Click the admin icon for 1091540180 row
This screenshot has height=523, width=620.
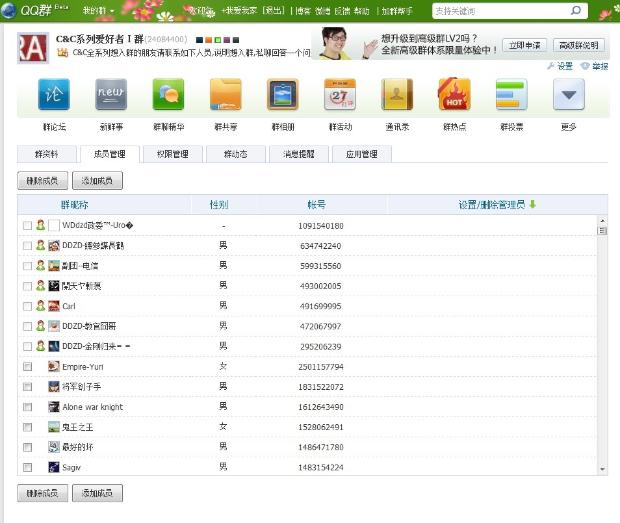pyautogui.click(x=40, y=225)
